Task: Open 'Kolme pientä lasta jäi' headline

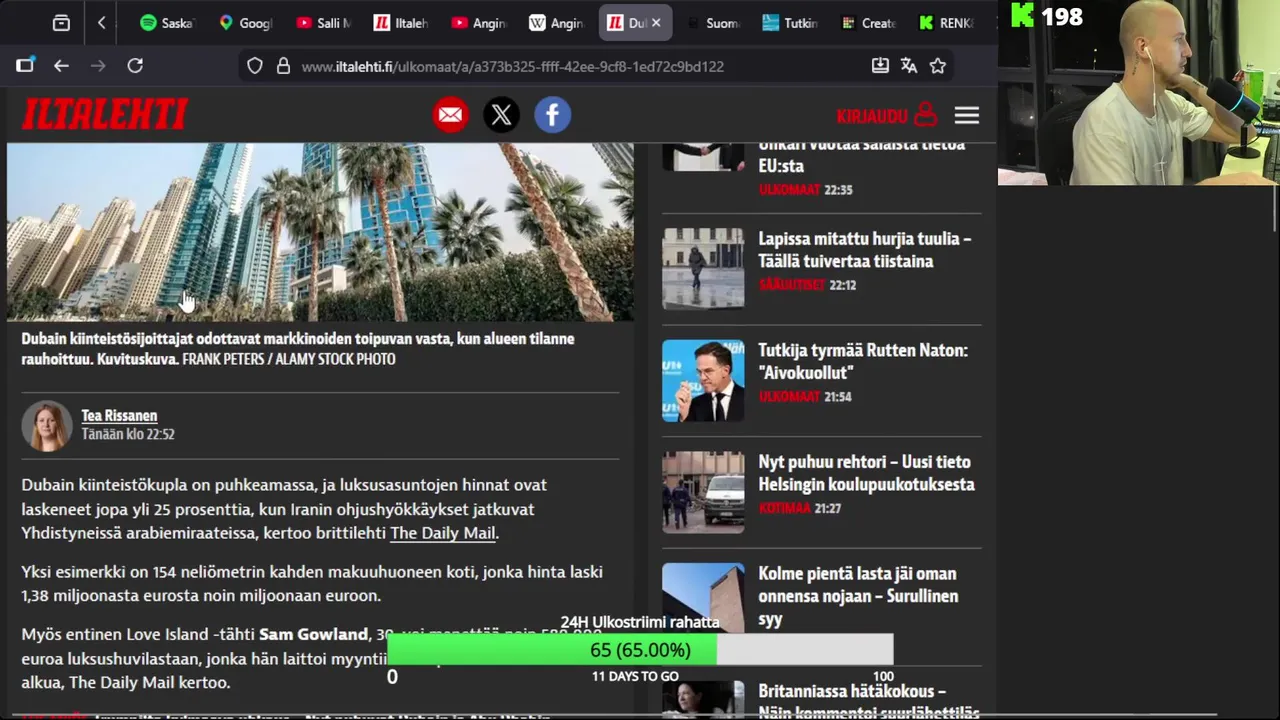Action: coord(858,596)
